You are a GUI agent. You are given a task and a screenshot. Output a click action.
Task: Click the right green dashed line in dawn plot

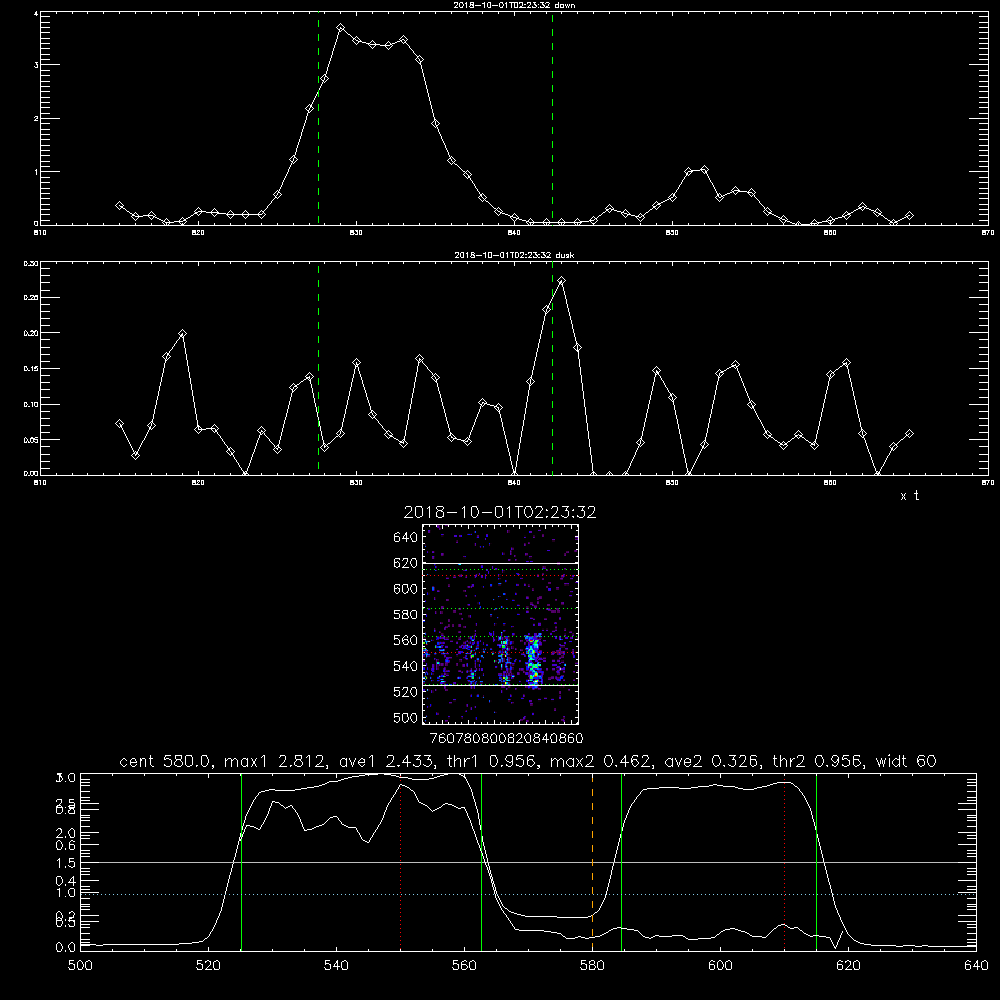click(552, 118)
